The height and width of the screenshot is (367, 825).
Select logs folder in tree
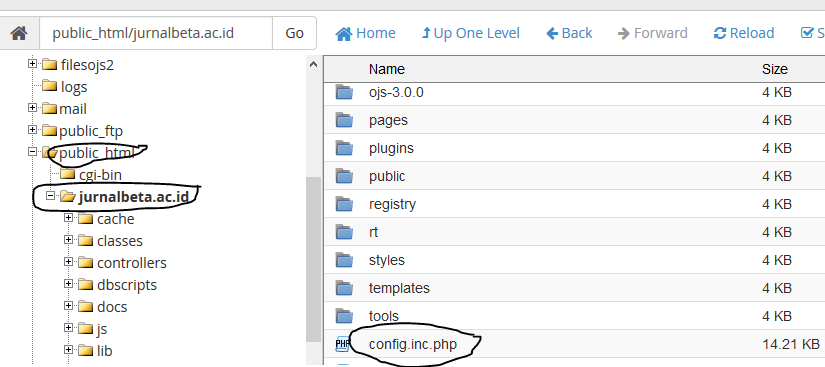pos(74,87)
